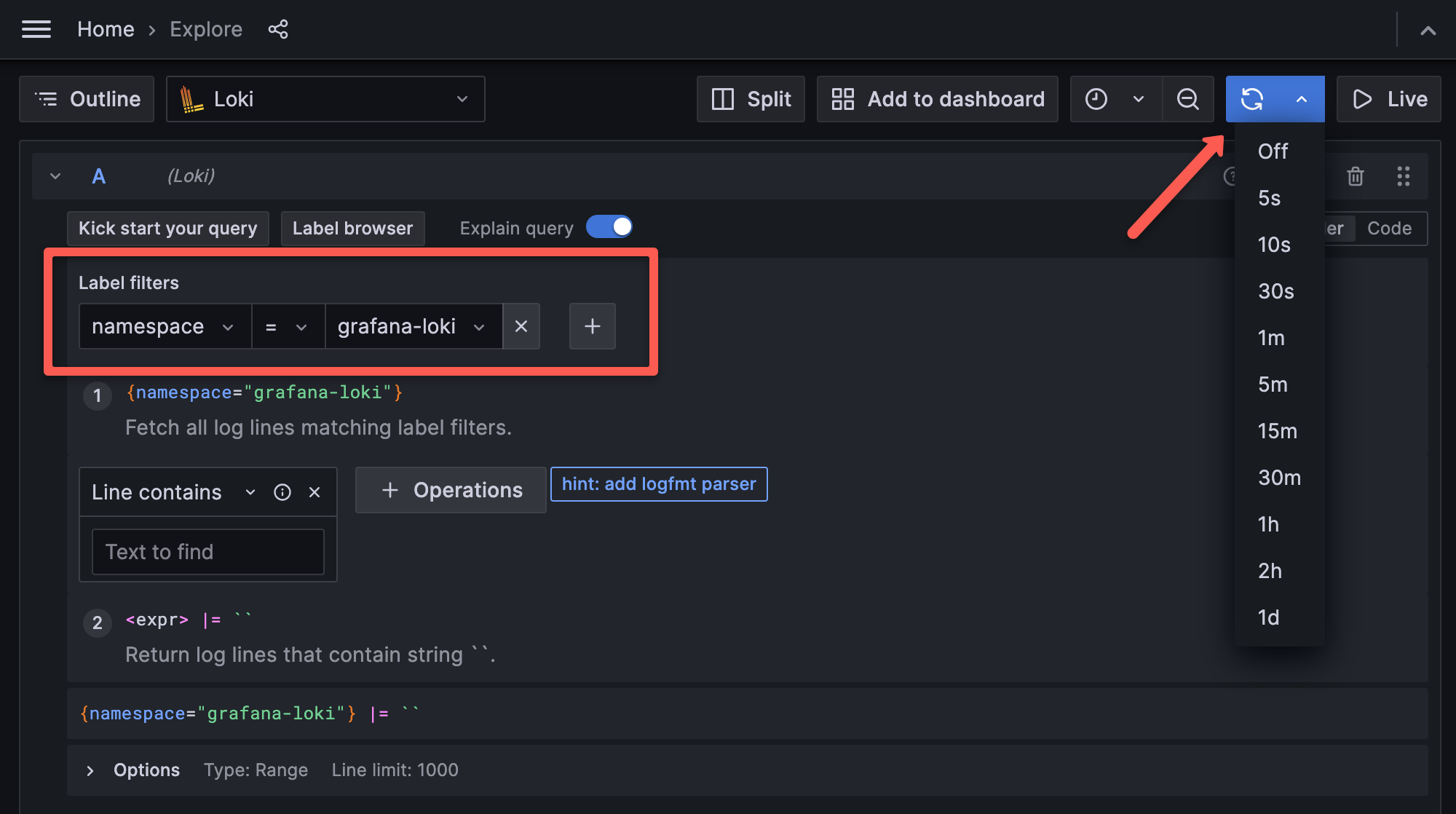1456x814 pixels.
Task: Open the time range clock picker
Action: click(1098, 99)
